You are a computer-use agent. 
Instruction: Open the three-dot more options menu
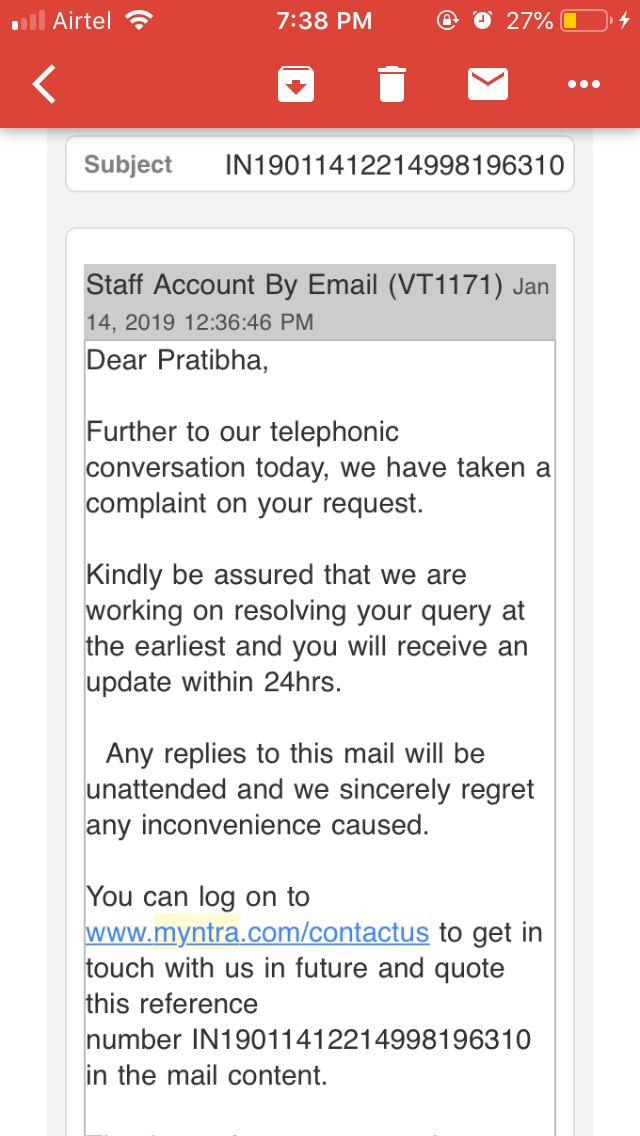pos(584,85)
